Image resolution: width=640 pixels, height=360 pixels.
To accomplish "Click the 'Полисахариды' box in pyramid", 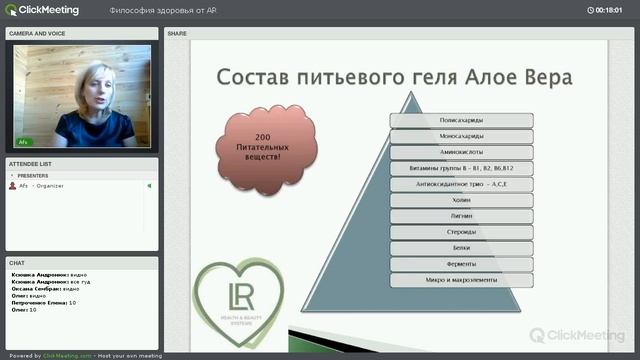I will click(x=462, y=120).
